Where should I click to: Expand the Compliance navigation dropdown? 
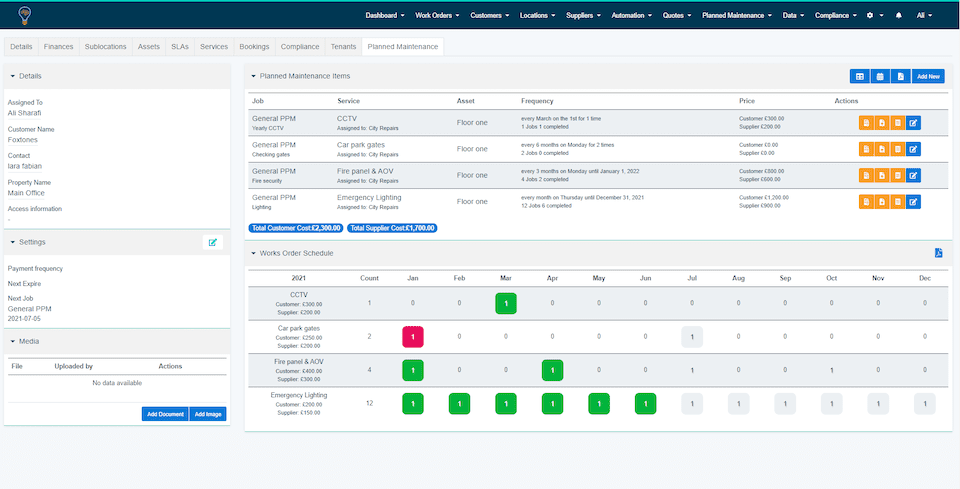click(835, 16)
